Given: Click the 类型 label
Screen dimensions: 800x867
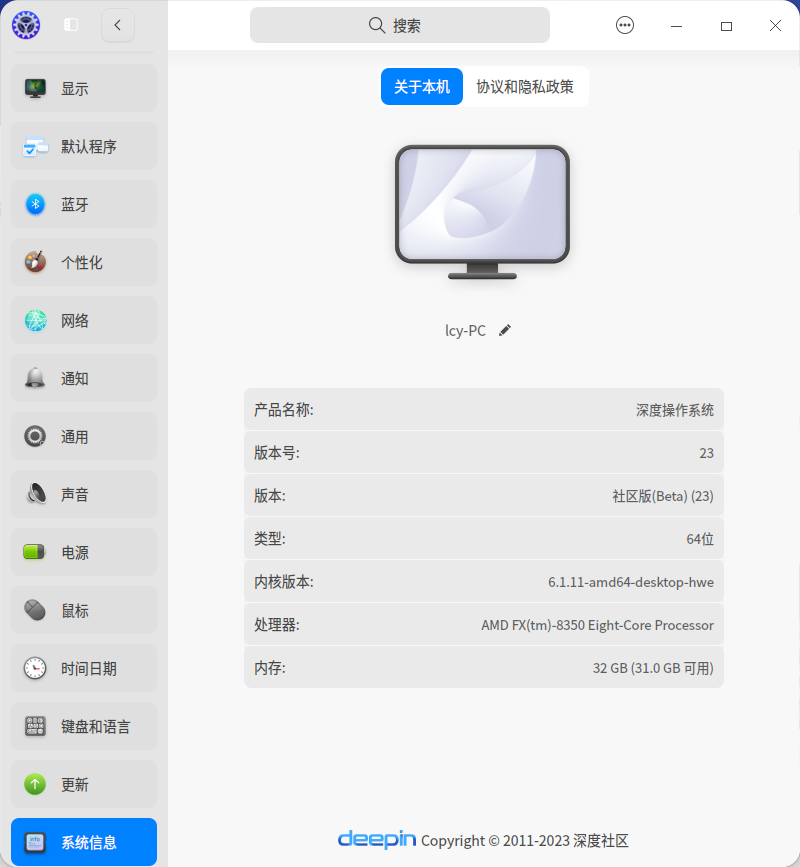Looking at the screenshot, I should [270, 539].
